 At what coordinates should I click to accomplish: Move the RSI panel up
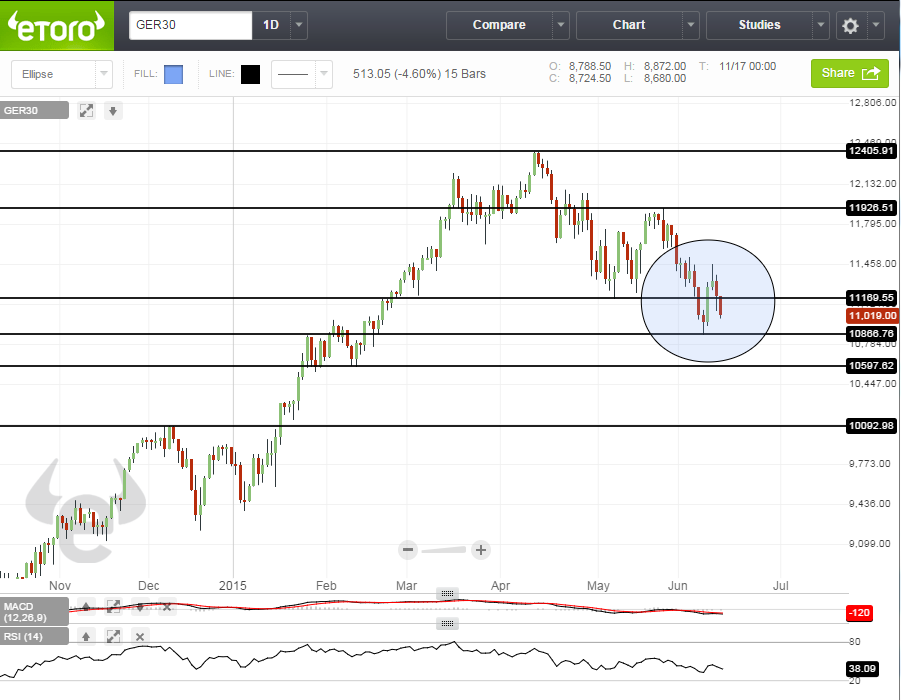86,636
